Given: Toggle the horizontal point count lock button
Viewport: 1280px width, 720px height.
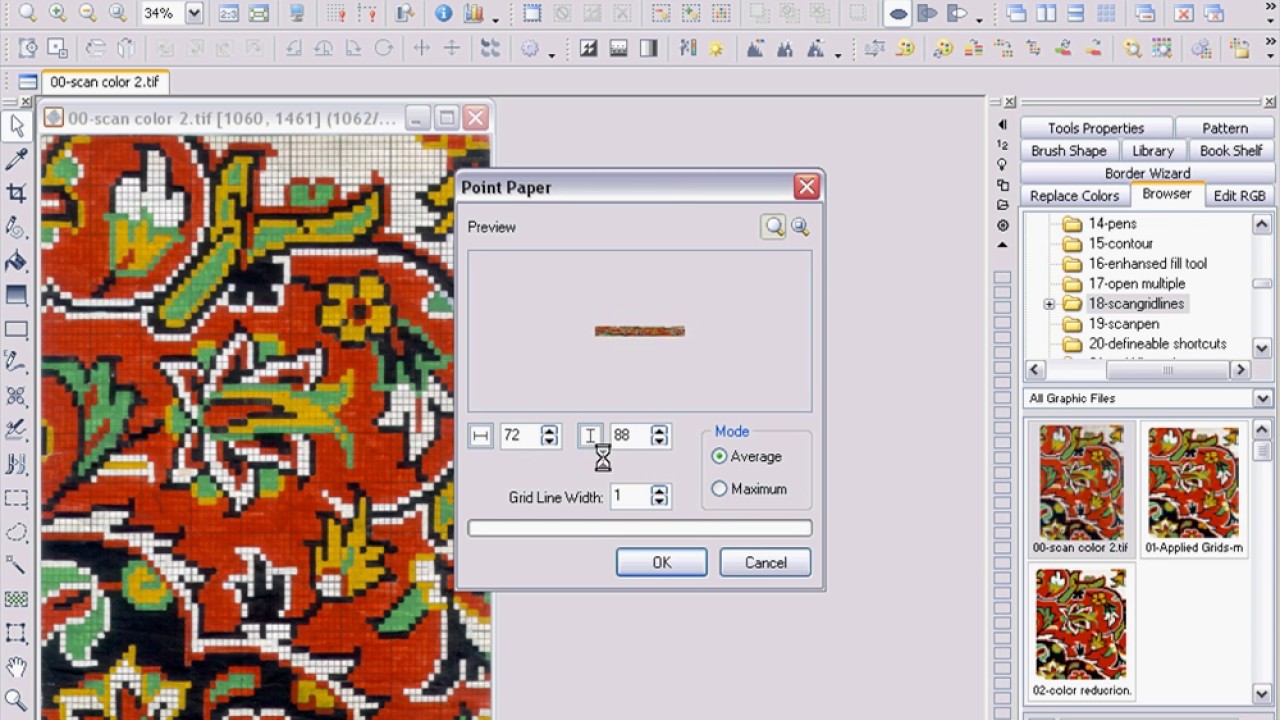Looking at the screenshot, I should (x=480, y=436).
